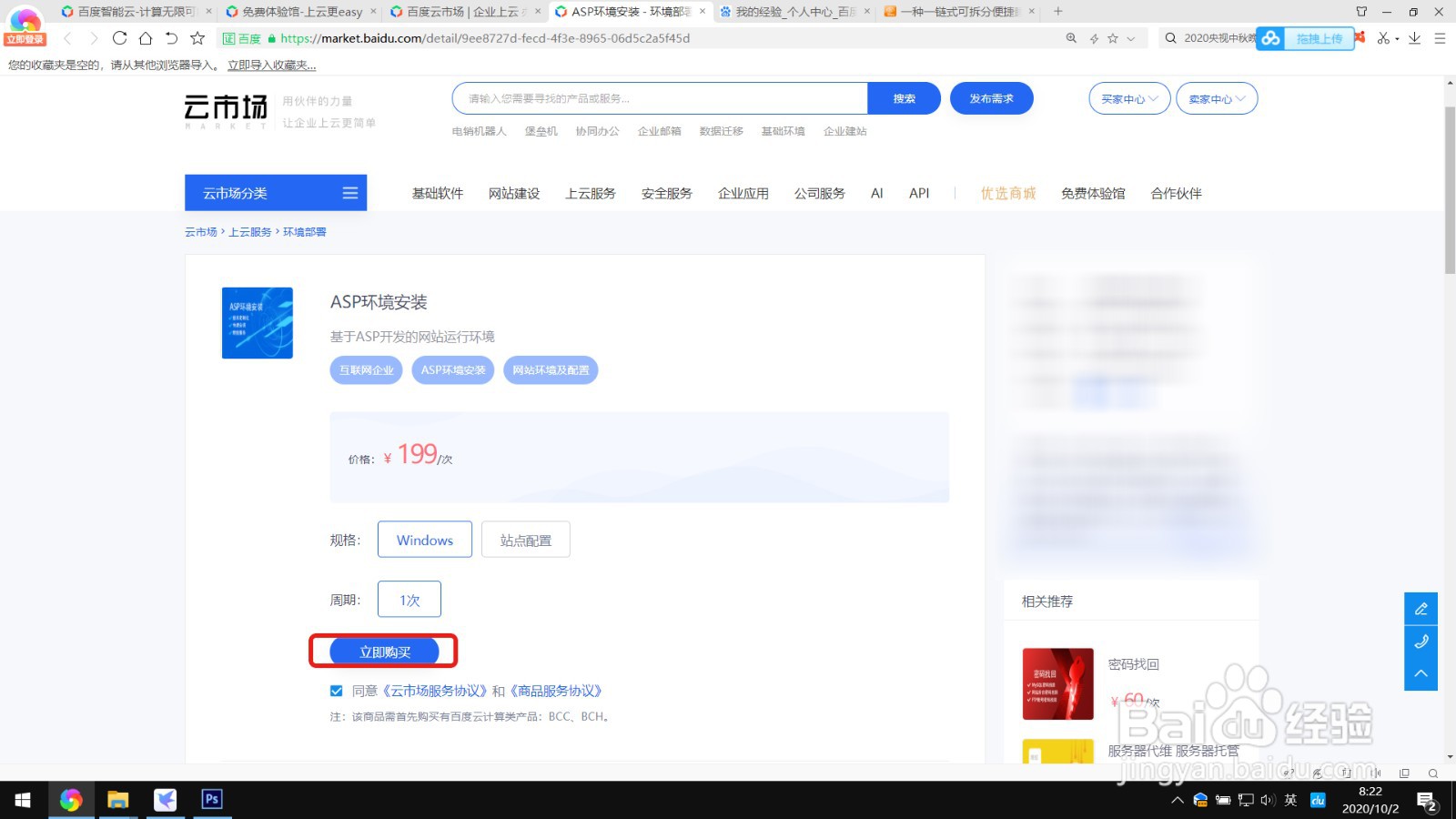Toggle the lightning speed mode icon
Viewport: 1456px width, 819px height.
1094,38
